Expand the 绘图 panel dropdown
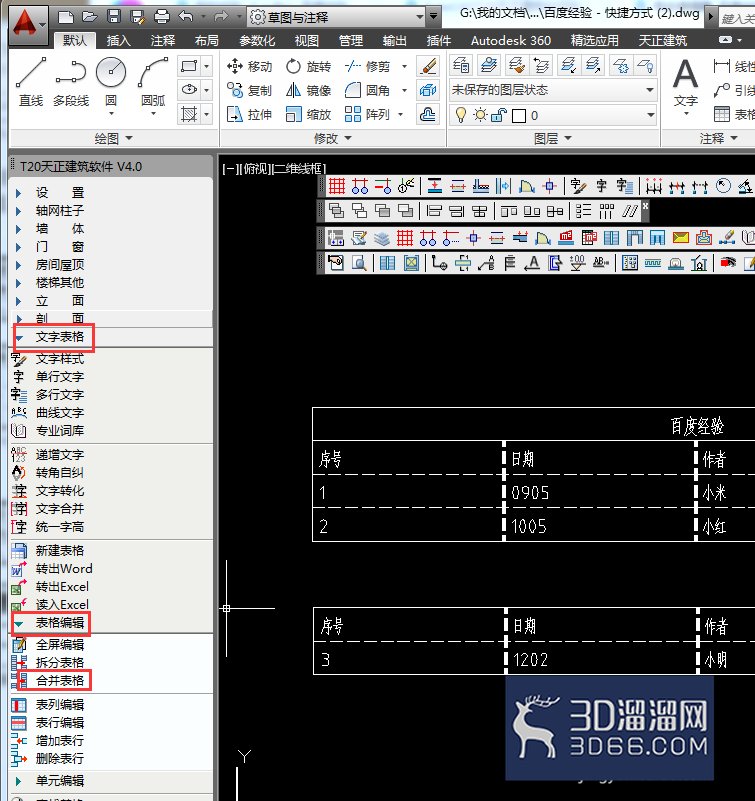 point(113,138)
